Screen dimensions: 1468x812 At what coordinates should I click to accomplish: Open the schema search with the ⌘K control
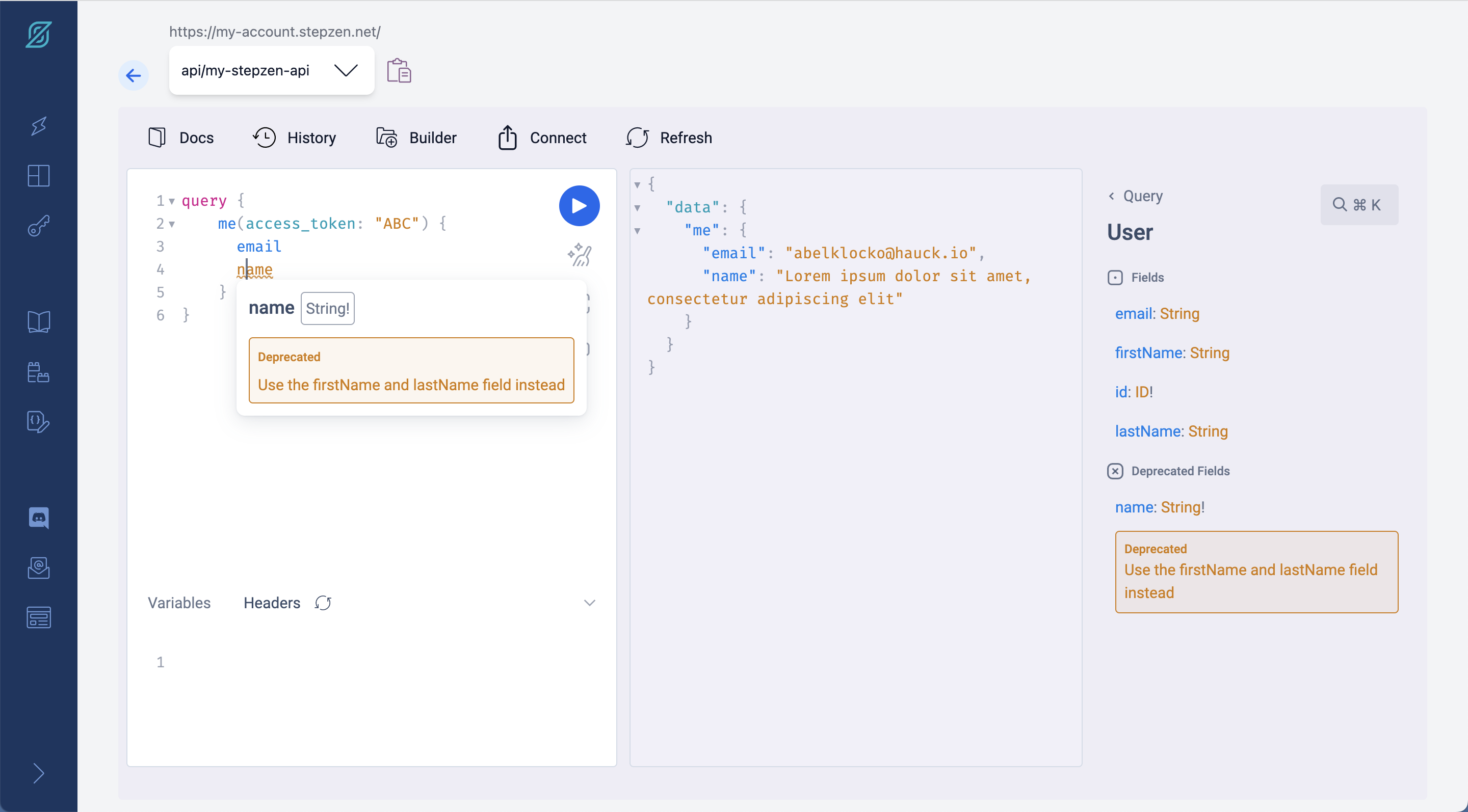[1359, 204]
